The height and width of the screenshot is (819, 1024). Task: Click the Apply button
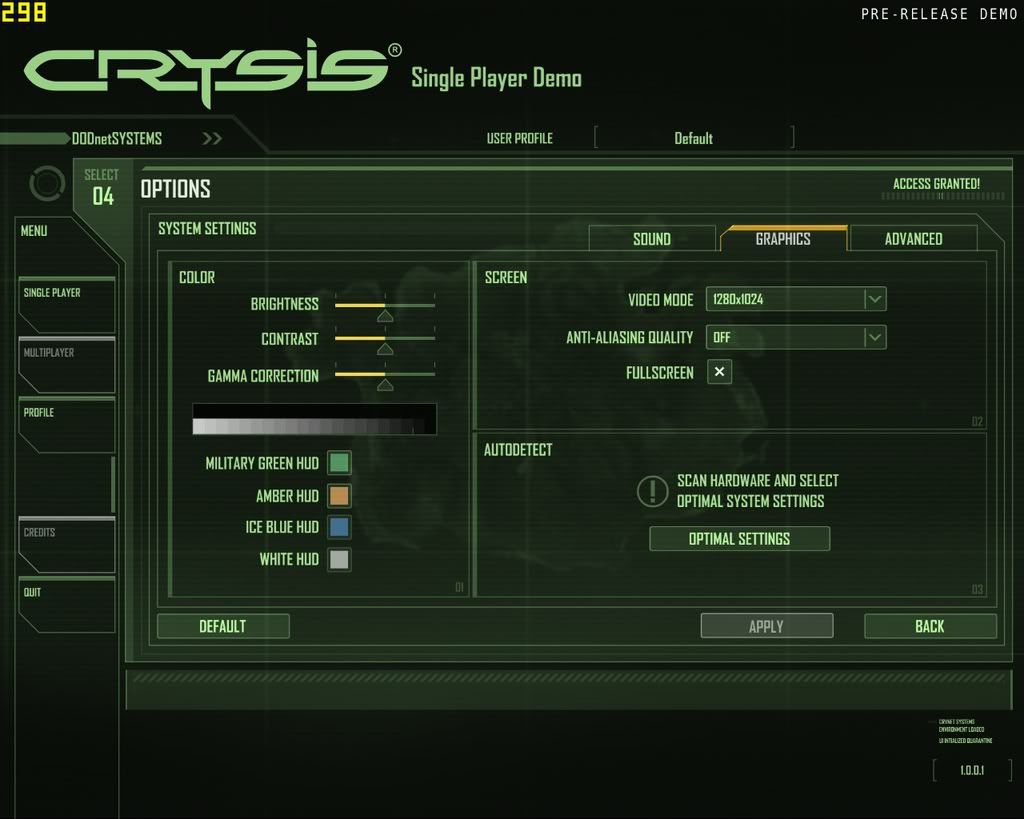click(x=767, y=626)
